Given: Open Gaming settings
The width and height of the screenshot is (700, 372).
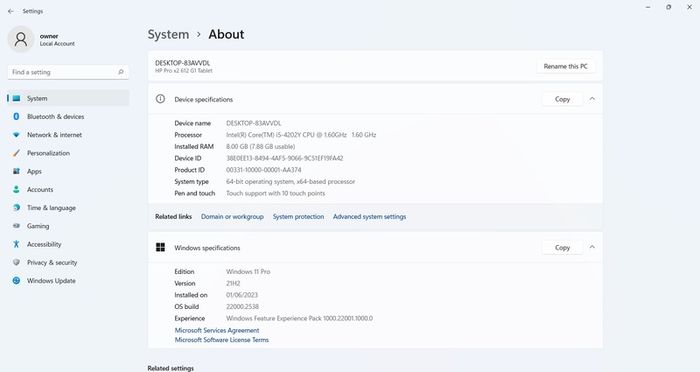Looking at the screenshot, I should point(68,226).
